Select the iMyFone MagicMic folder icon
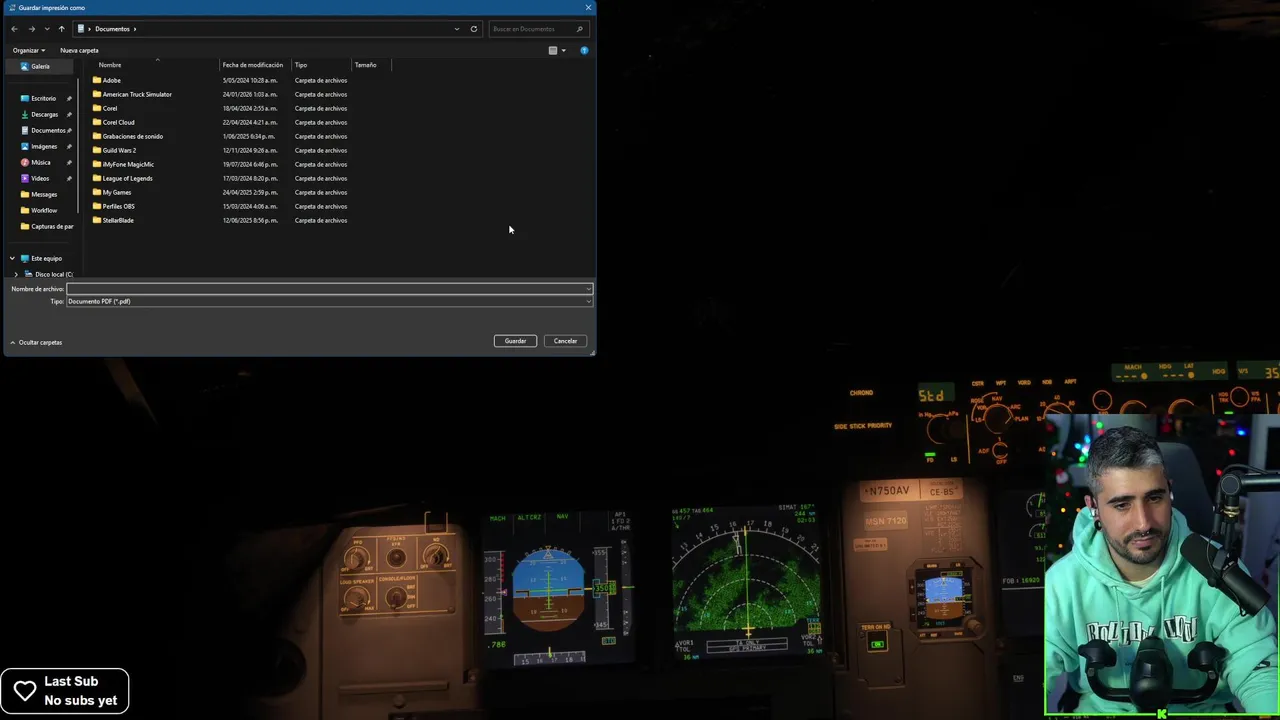The width and height of the screenshot is (1280, 720). (x=97, y=164)
